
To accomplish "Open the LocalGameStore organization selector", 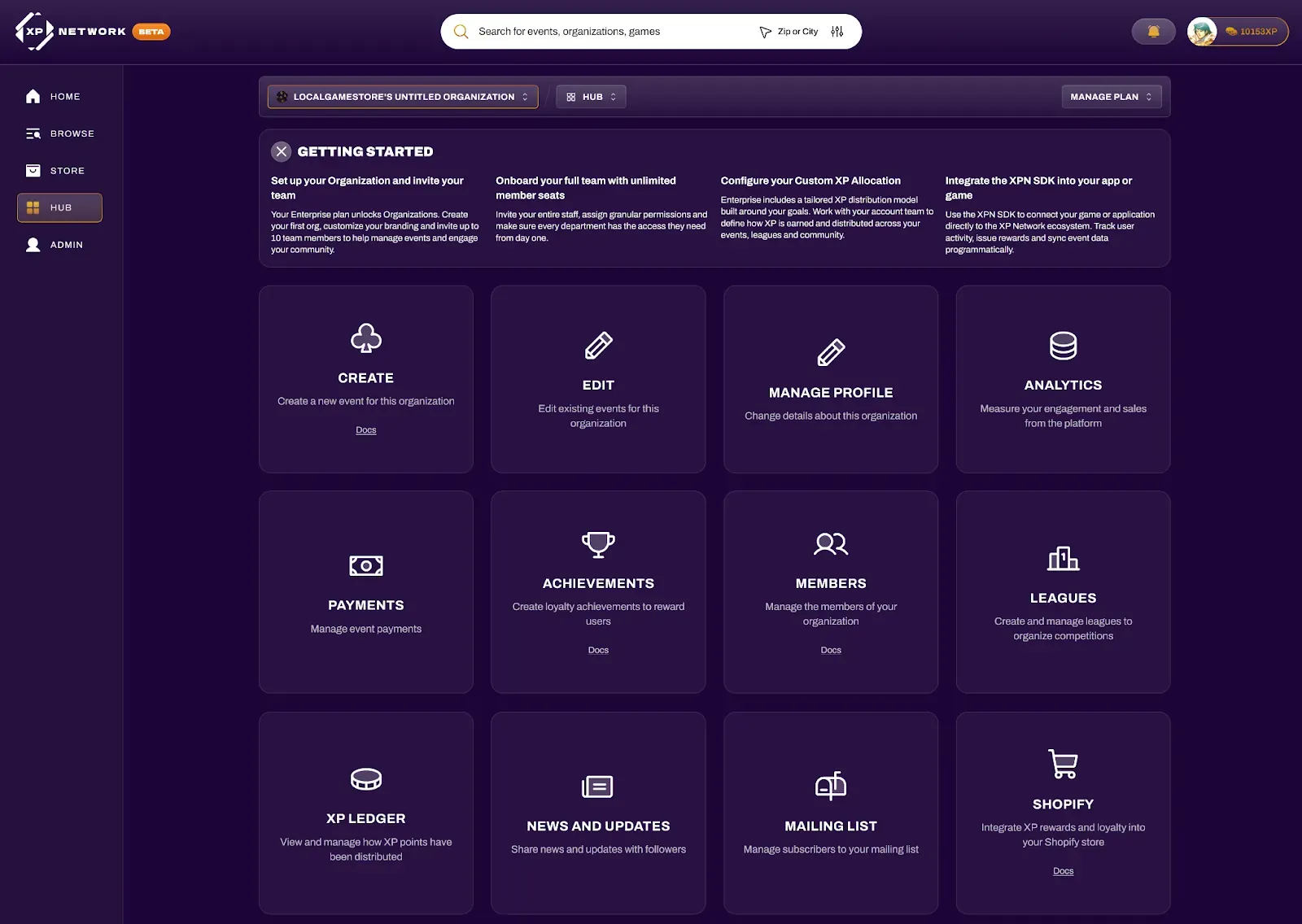I will click(403, 96).
